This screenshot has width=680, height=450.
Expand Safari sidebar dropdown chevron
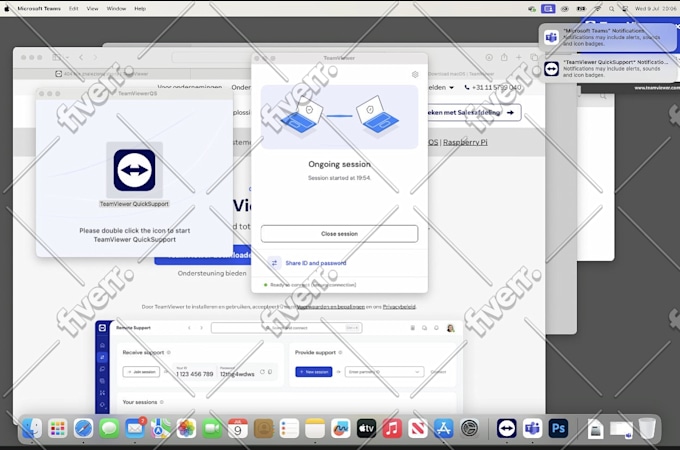(x=67, y=57)
